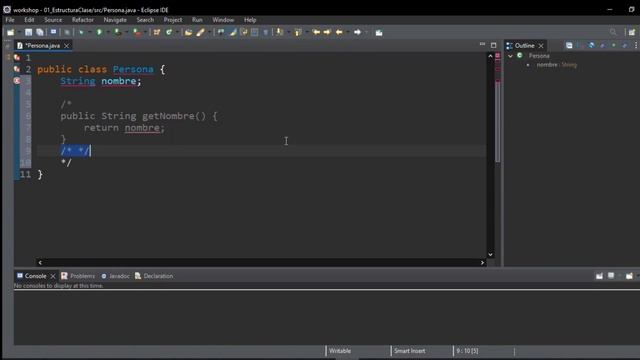Click the Open Perspective icon
The image size is (640, 360).
click(632, 32)
